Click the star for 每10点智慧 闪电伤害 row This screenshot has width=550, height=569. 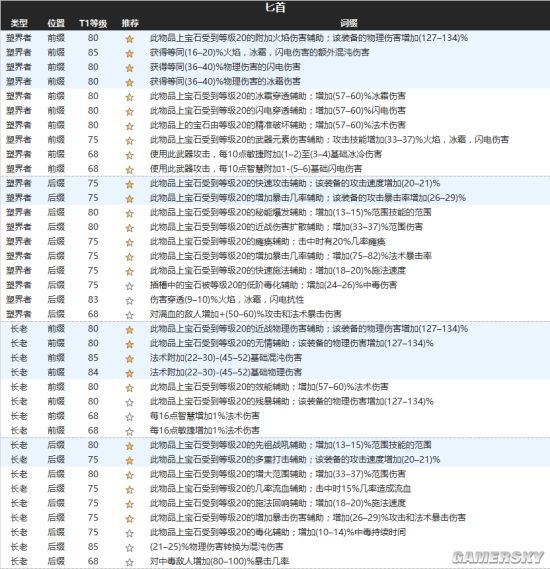point(130,169)
